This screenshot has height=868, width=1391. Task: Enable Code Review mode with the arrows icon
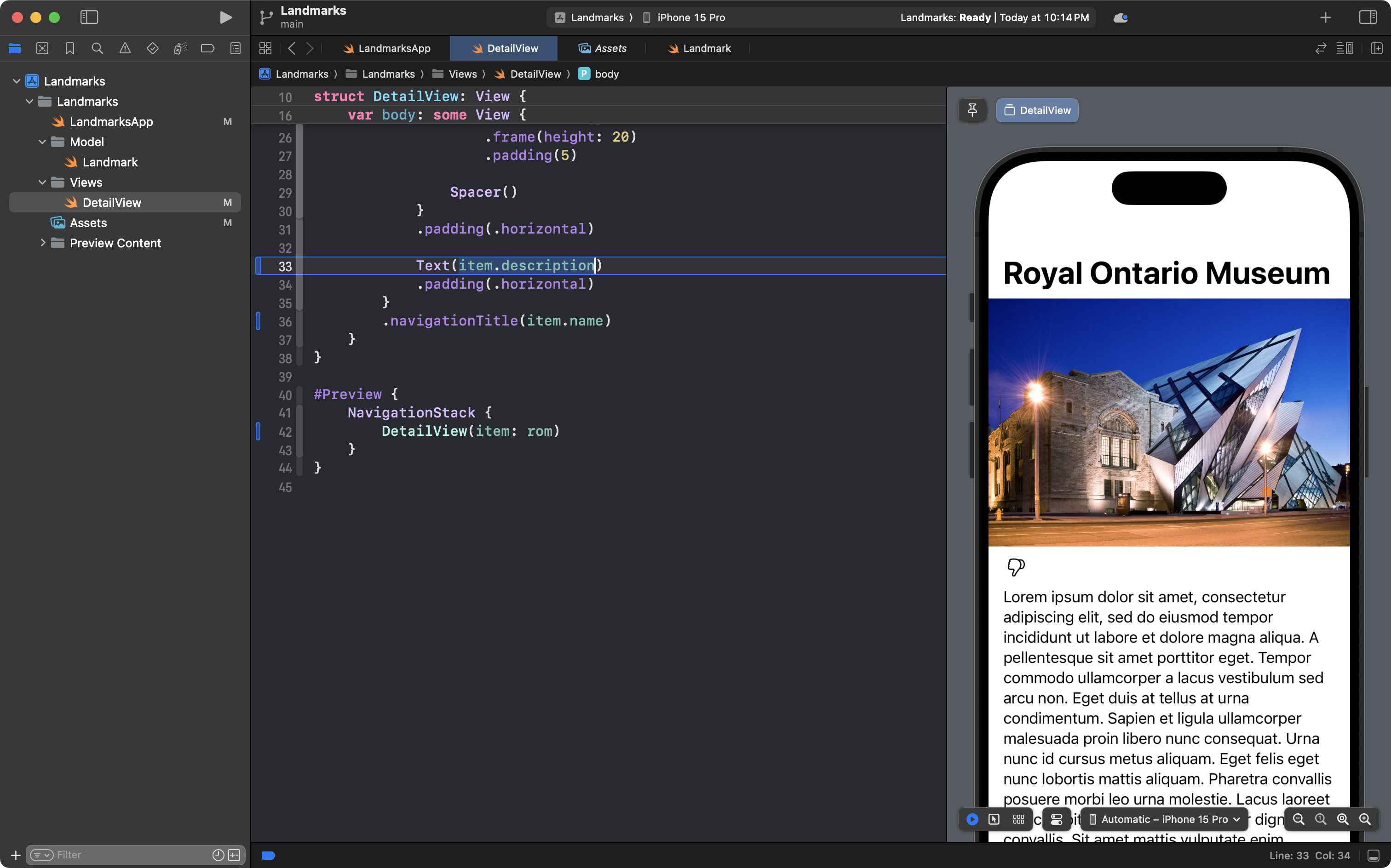click(1321, 48)
